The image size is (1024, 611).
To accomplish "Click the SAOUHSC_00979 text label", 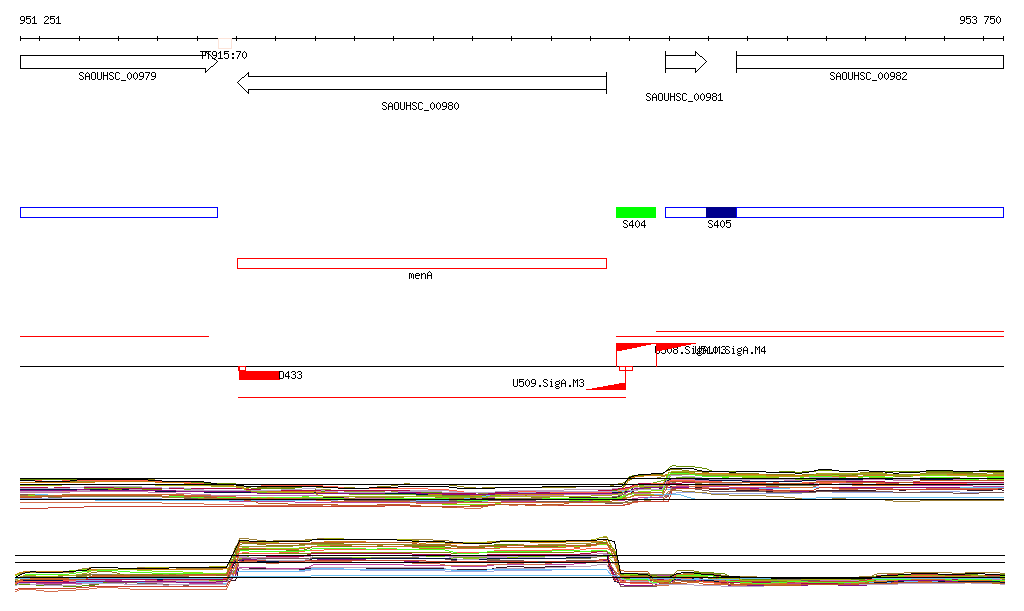I will [118, 76].
